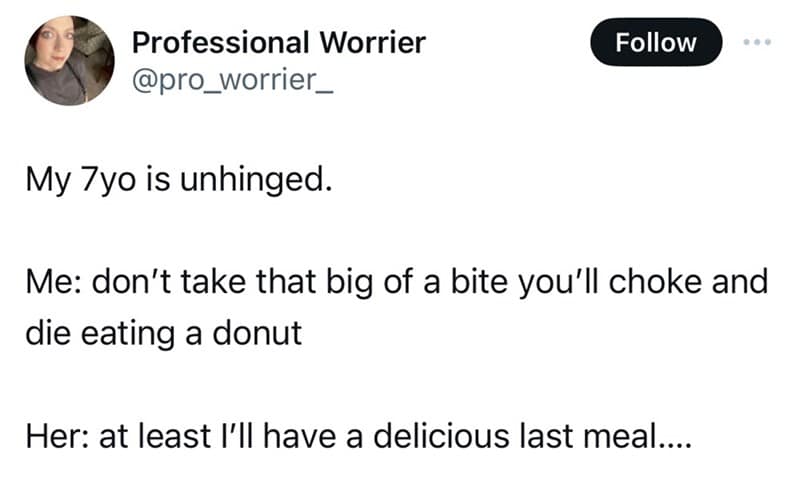Click the line "My 7yo is unhinged."
The height and width of the screenshot is (485, 800).
176,184
